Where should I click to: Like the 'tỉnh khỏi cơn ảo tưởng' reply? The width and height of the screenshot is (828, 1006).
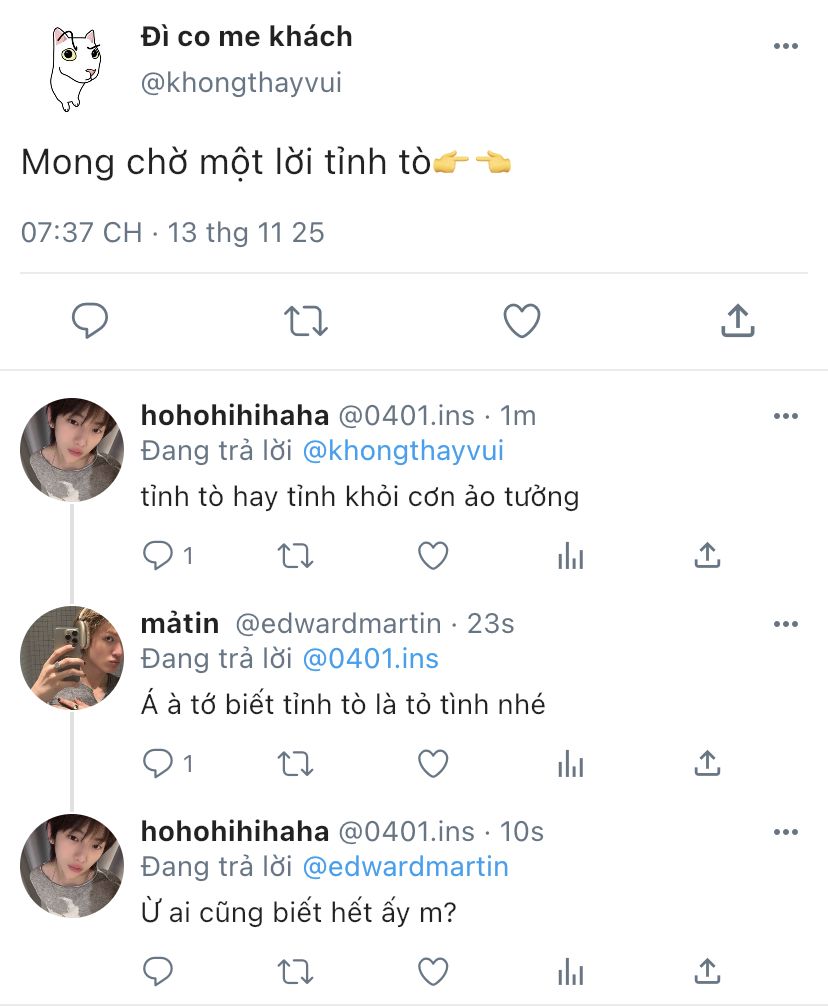point(432,556)
